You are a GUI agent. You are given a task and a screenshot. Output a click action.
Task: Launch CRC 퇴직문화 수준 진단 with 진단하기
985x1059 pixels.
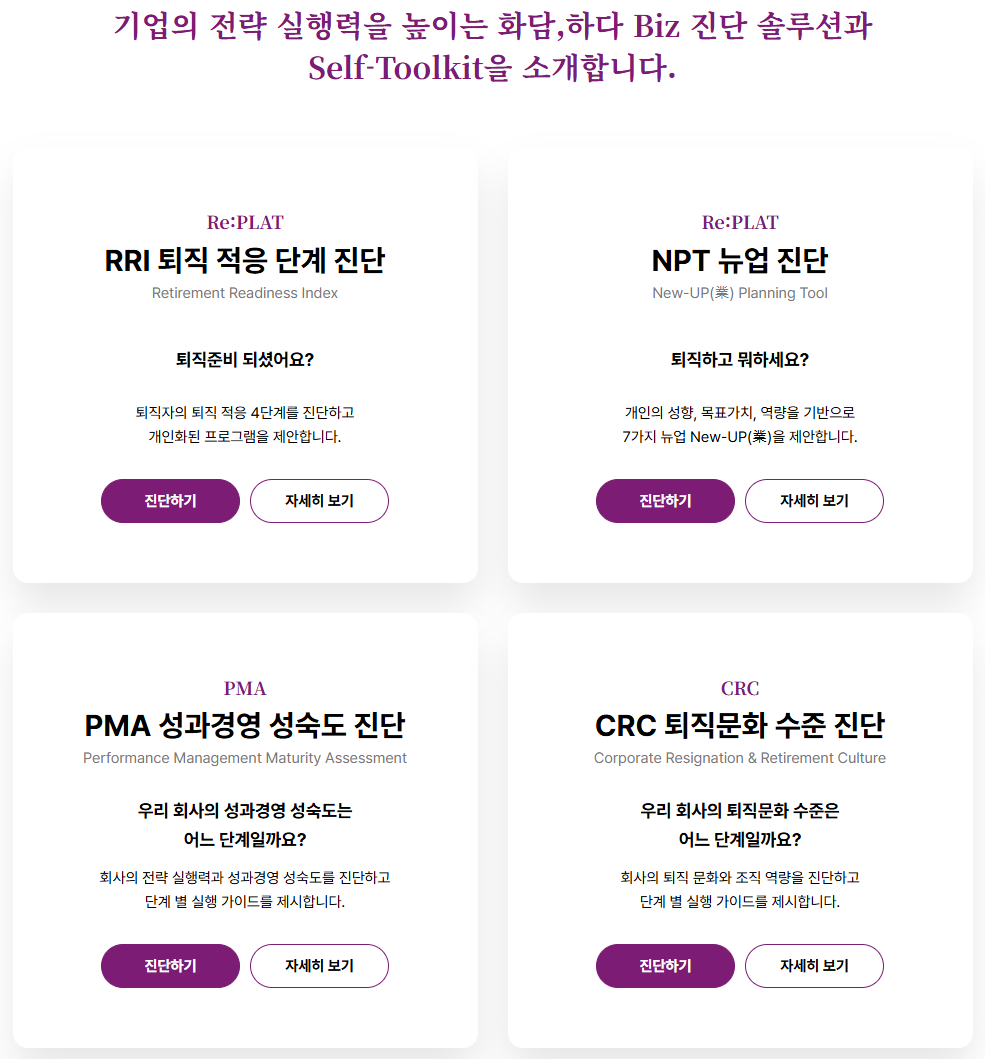click(665, 966)
